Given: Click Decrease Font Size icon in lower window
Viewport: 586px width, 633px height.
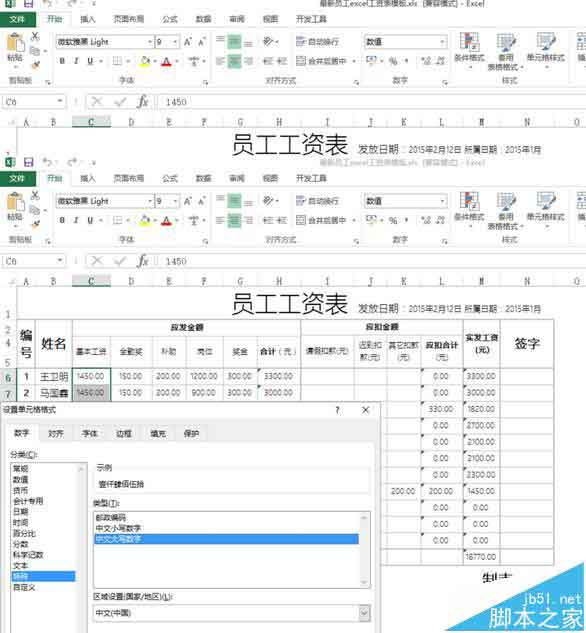Looking at the screenshot, I should (x=201, y=201).
